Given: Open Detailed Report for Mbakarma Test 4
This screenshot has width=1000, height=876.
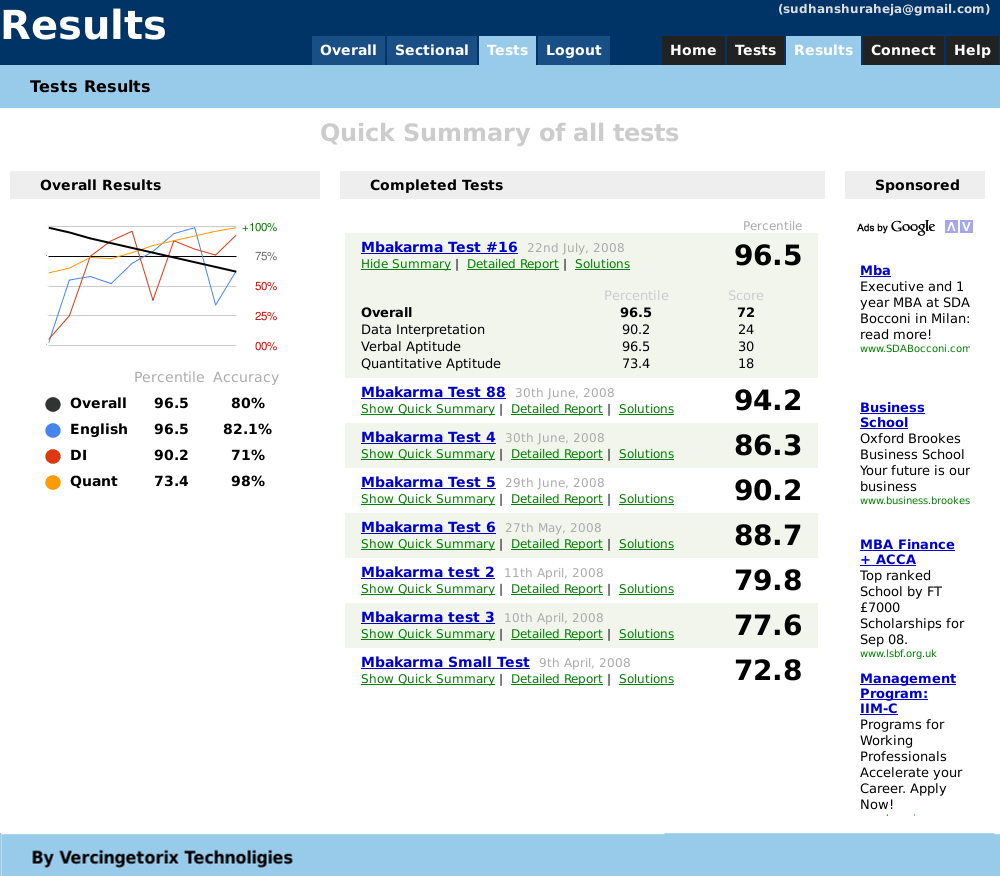Looking at the screenshot, I should tap(557, 454).
